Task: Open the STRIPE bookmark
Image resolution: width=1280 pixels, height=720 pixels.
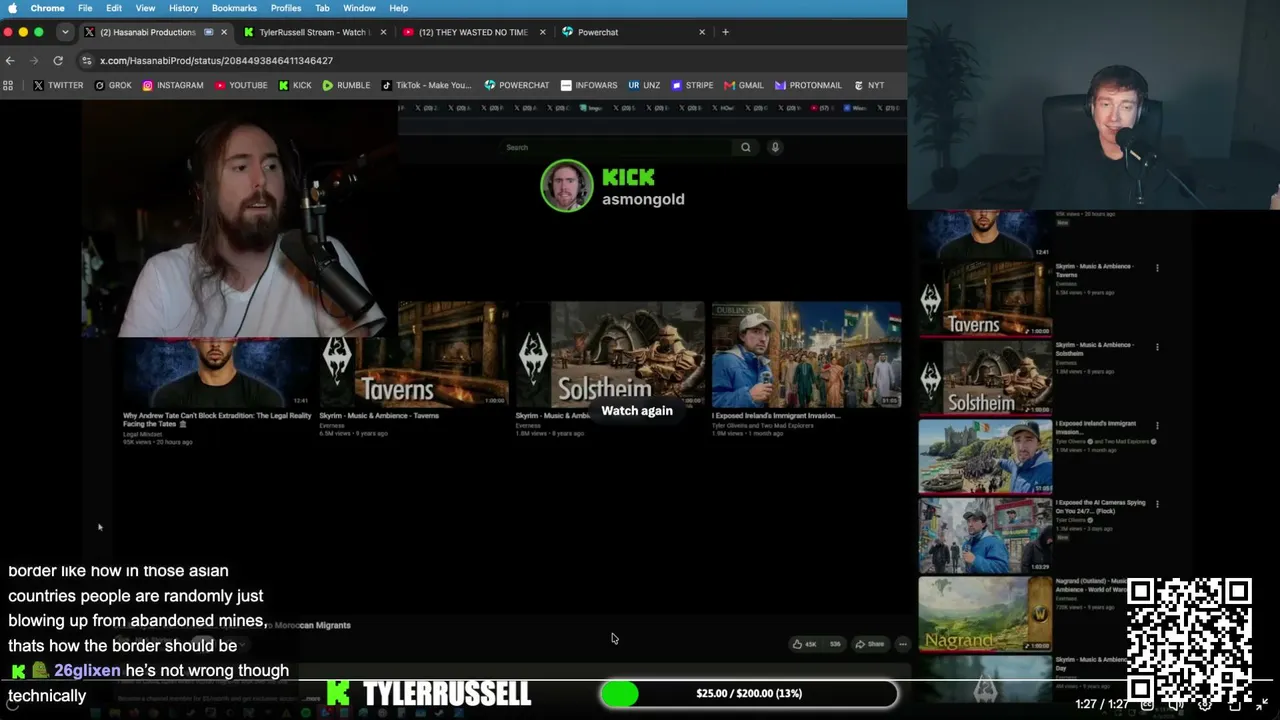Action: coord(692,85)
